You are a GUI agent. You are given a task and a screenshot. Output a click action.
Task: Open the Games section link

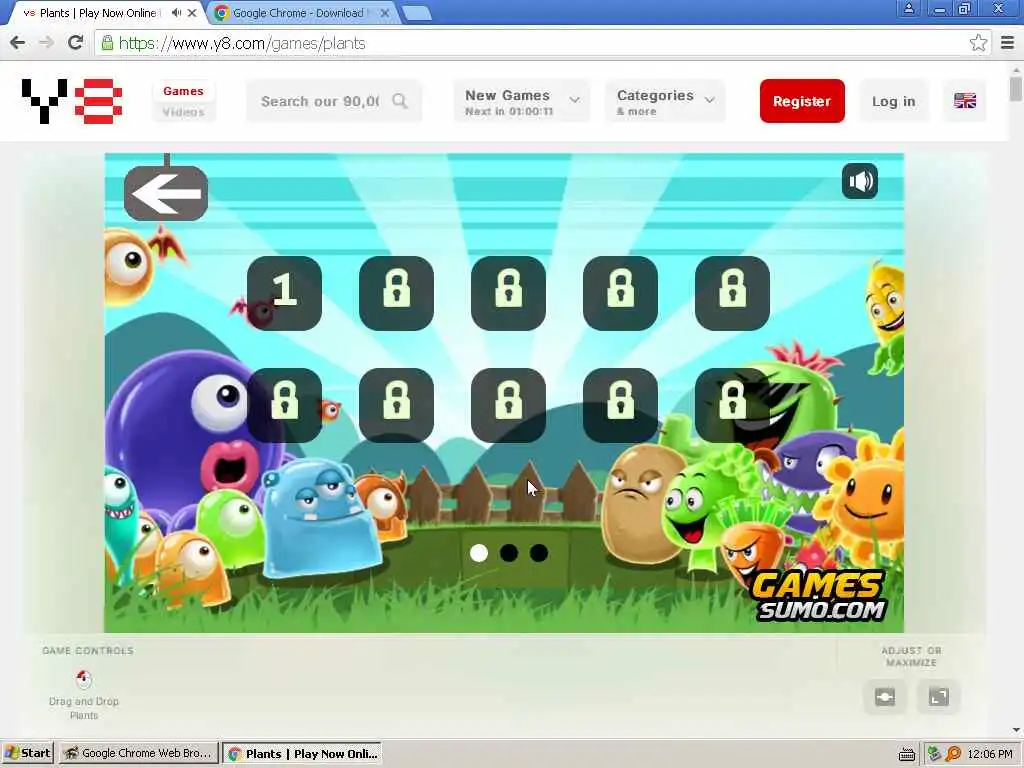click(x=184, y=91)
